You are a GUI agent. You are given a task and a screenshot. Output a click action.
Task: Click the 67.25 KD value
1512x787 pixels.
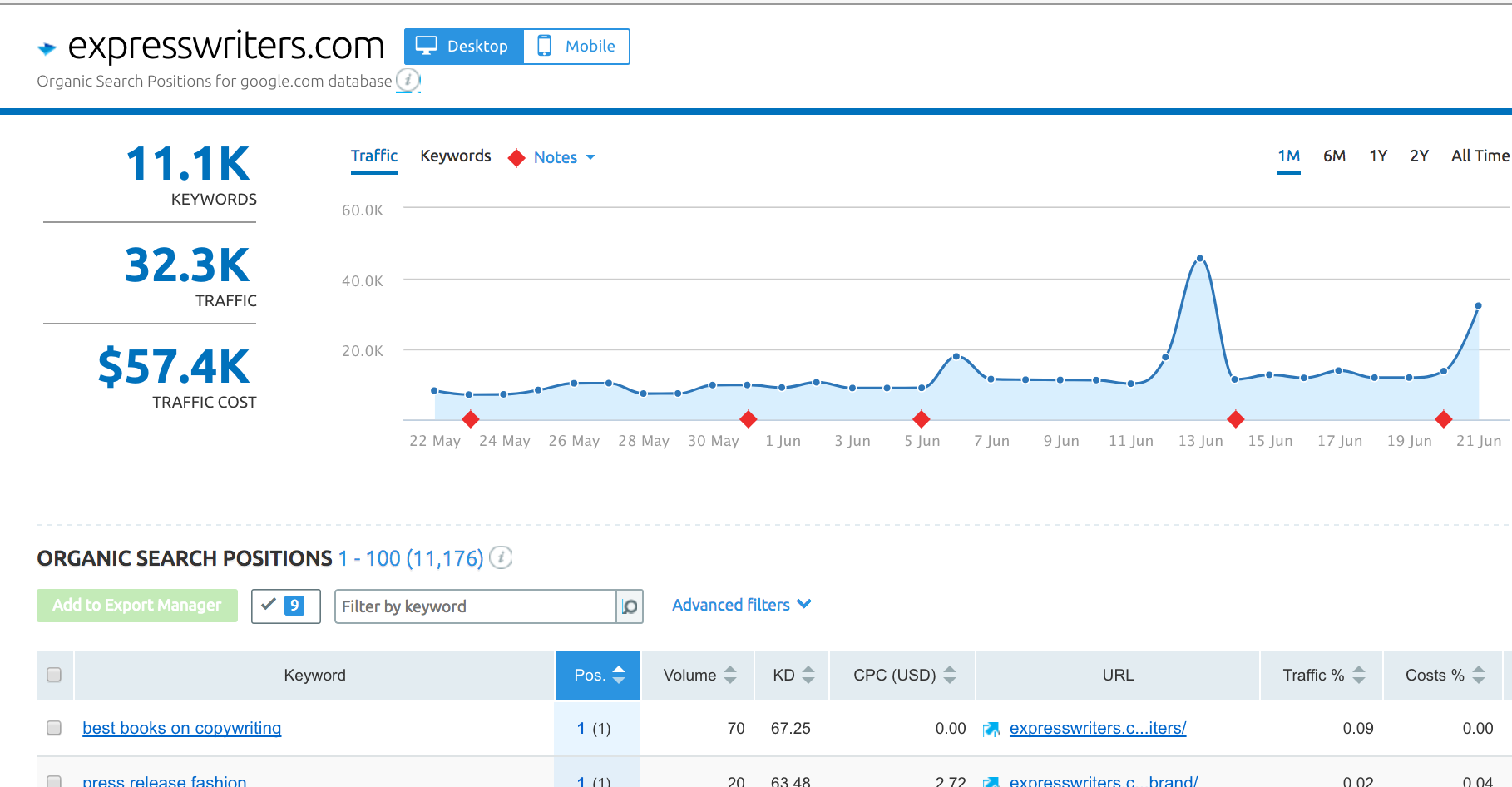[x=790, y=728]
